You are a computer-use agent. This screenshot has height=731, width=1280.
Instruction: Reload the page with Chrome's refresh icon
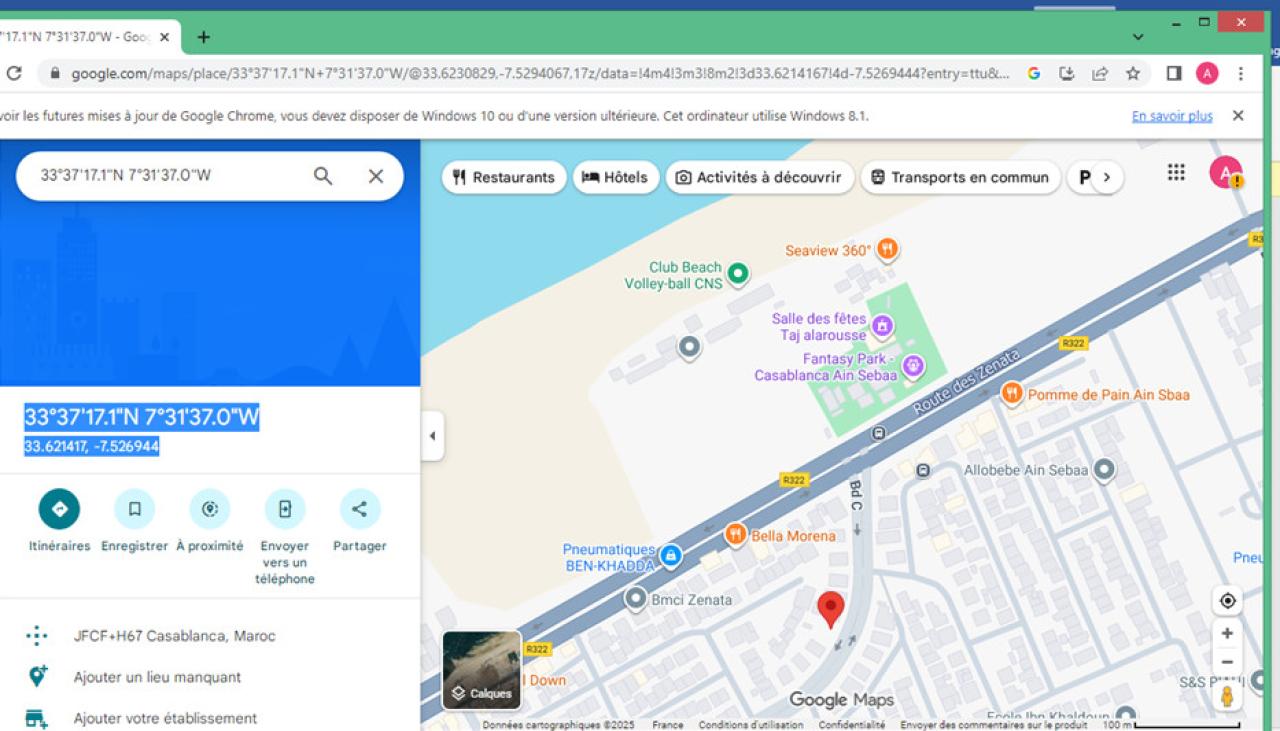pos(14,73)
